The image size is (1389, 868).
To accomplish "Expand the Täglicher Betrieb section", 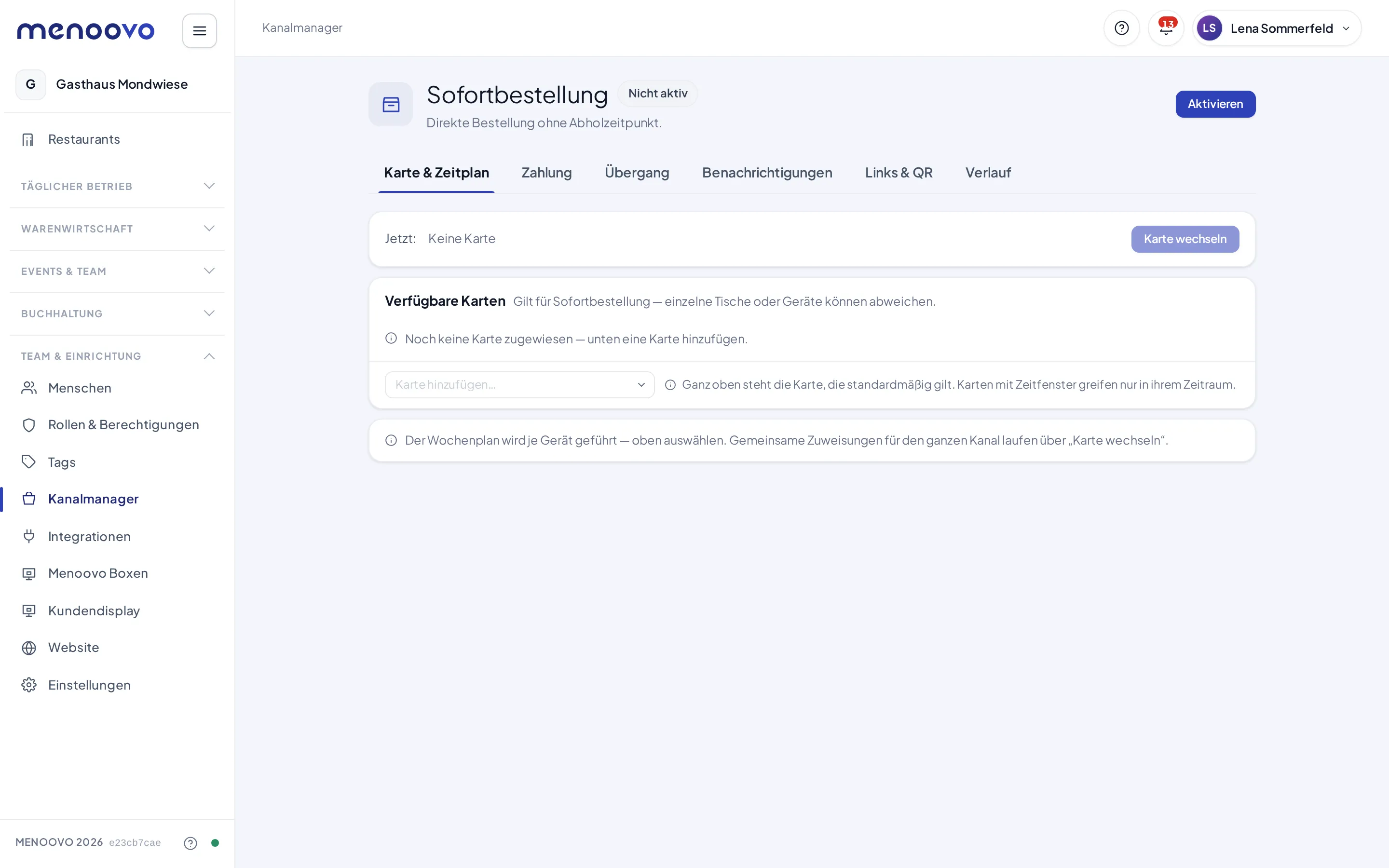I will (117, 186).
